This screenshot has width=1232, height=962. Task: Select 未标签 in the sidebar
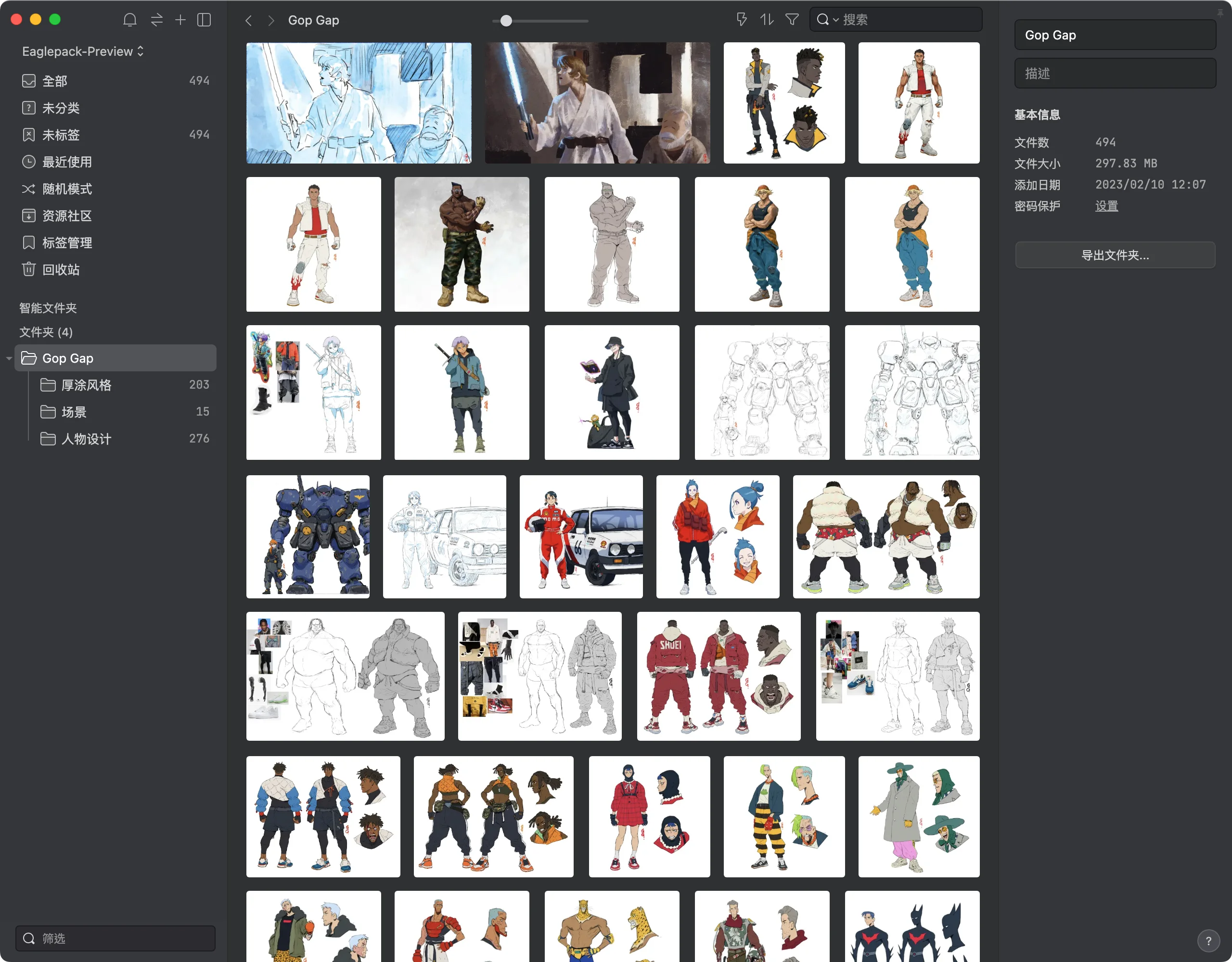pos(115,135)
